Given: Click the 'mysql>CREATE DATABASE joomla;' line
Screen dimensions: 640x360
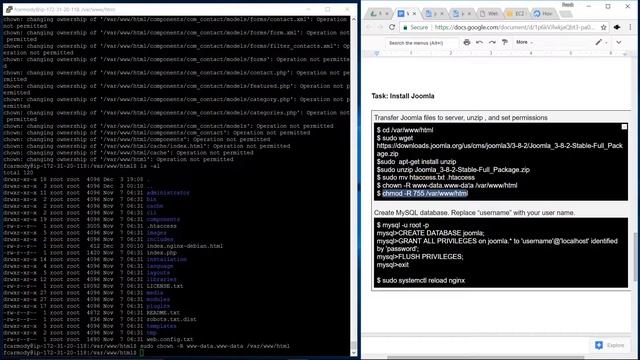Looking at the screenshot, I should pyautogui.click(x=430, y=233).
